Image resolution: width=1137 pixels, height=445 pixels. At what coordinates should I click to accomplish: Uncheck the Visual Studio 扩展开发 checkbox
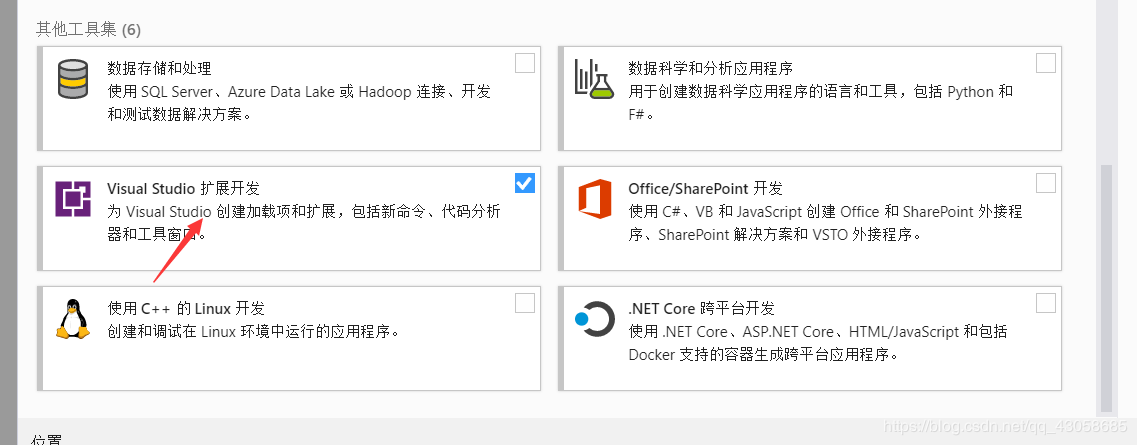tap(525, 183)
